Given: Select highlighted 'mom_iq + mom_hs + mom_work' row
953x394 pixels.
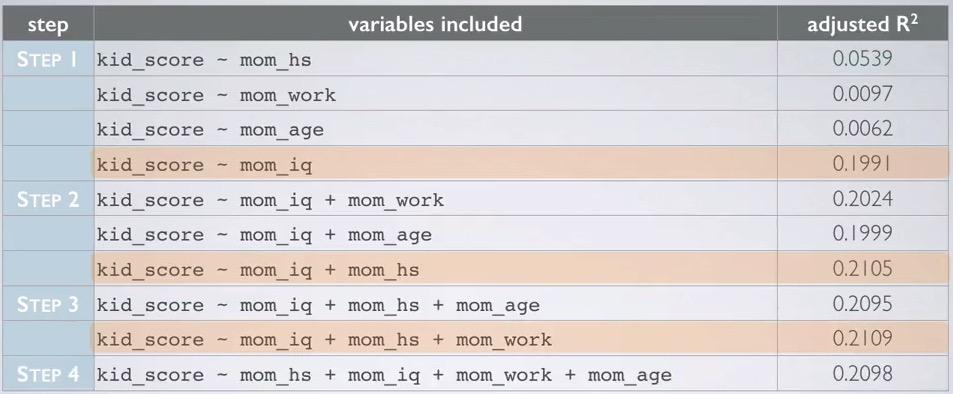Looking at the screenshot, I should click(x=520, y=339).
